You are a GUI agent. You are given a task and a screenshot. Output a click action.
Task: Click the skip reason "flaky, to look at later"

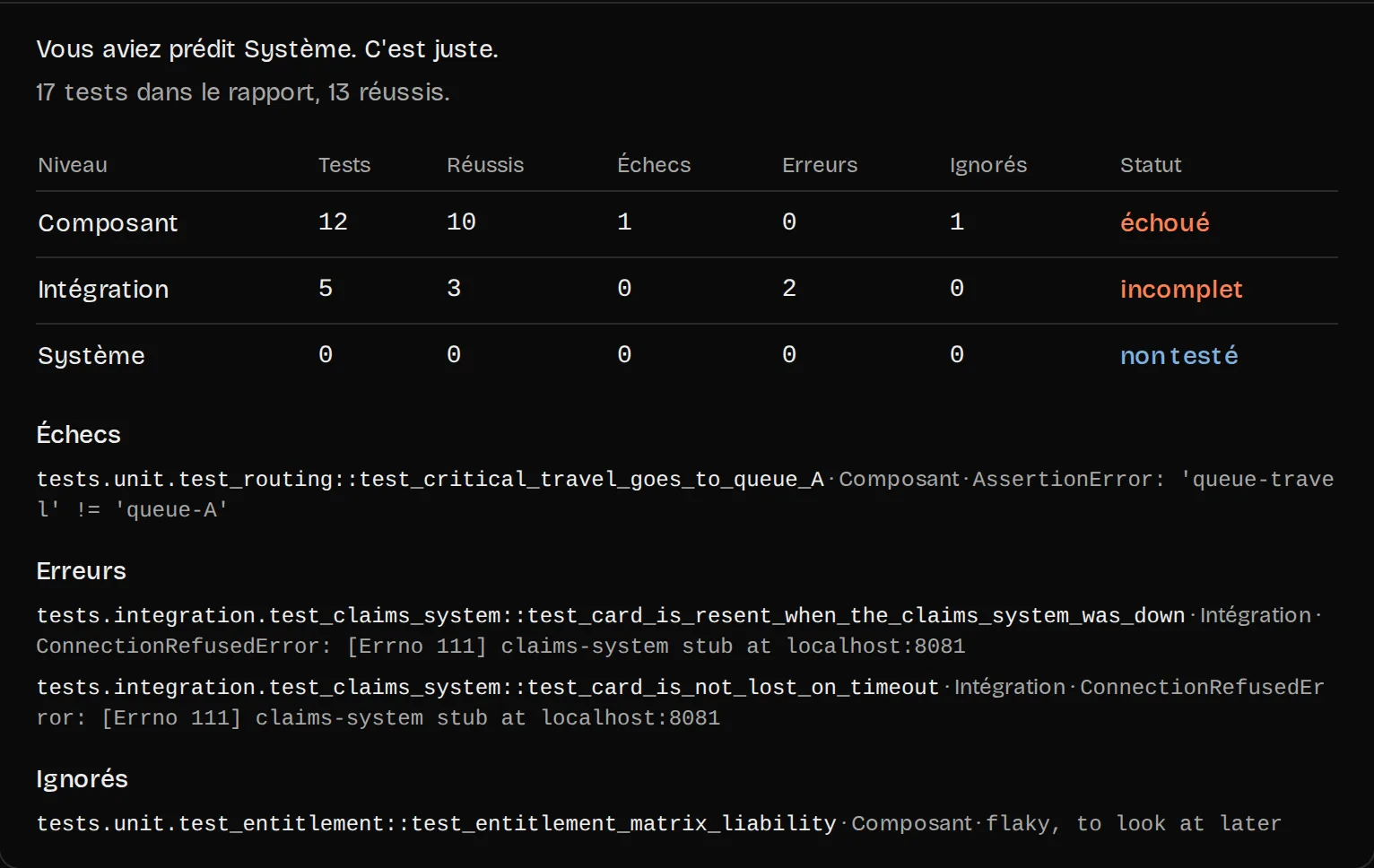pos(1134,824)
